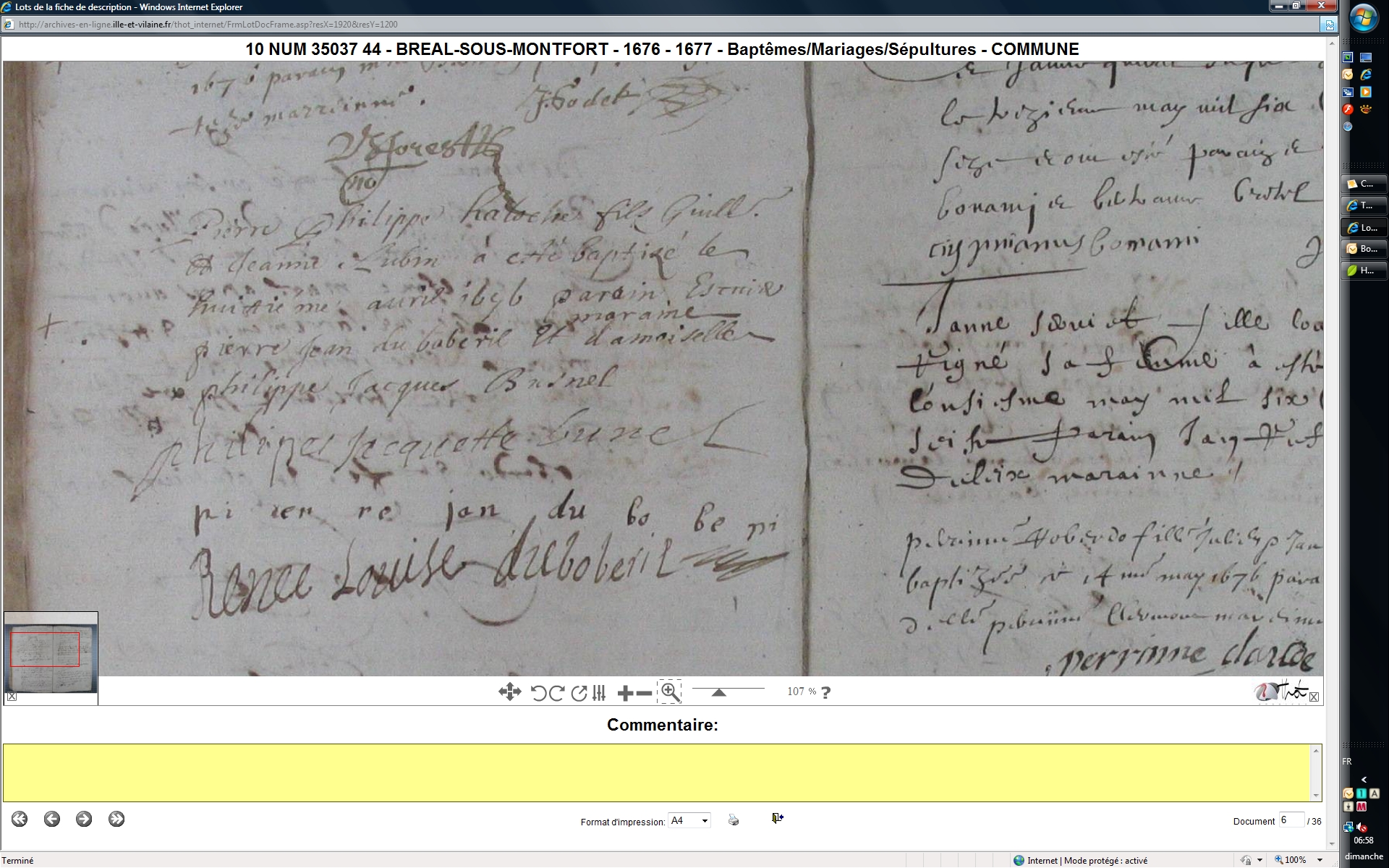The width and height of the screenshot is (1389, 868).
Task: Open viewer help question mark
Action: [826, 692]
